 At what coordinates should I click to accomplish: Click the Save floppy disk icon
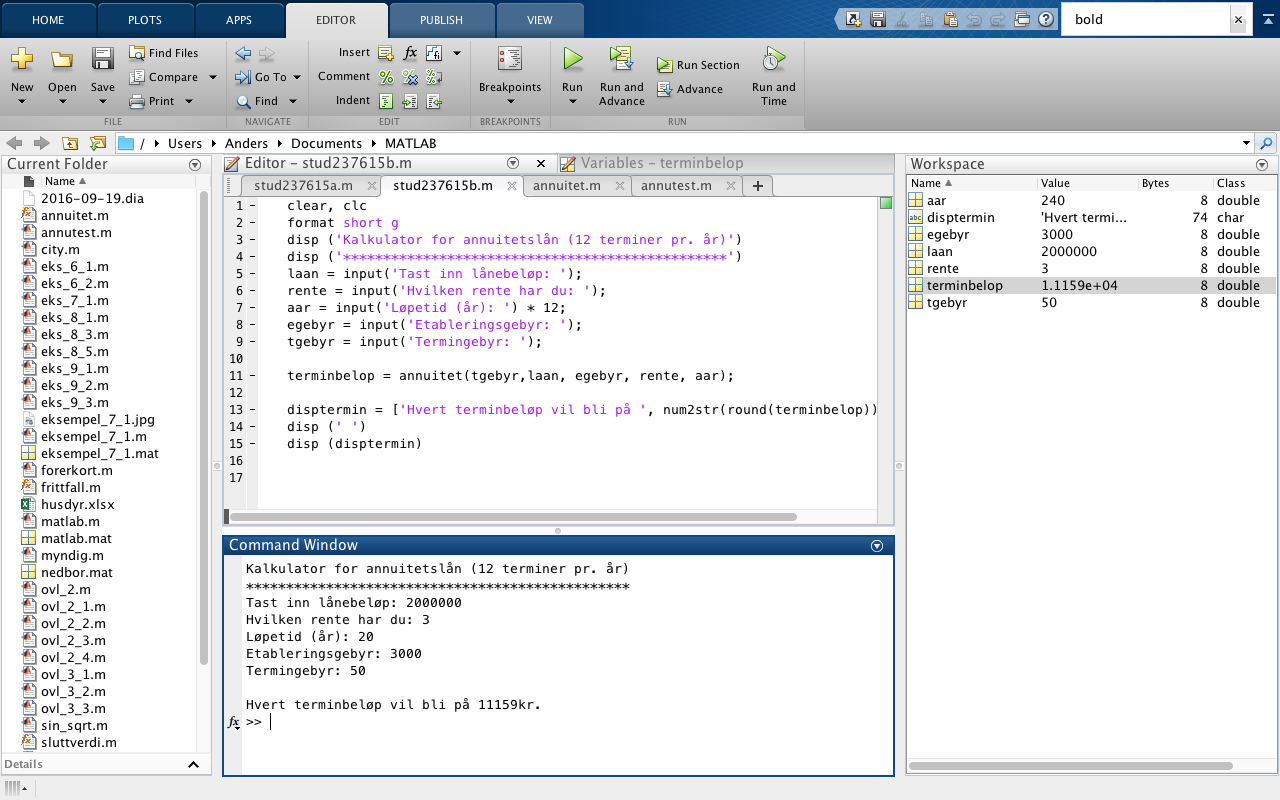pyautogui.click(x=102, y=60)
